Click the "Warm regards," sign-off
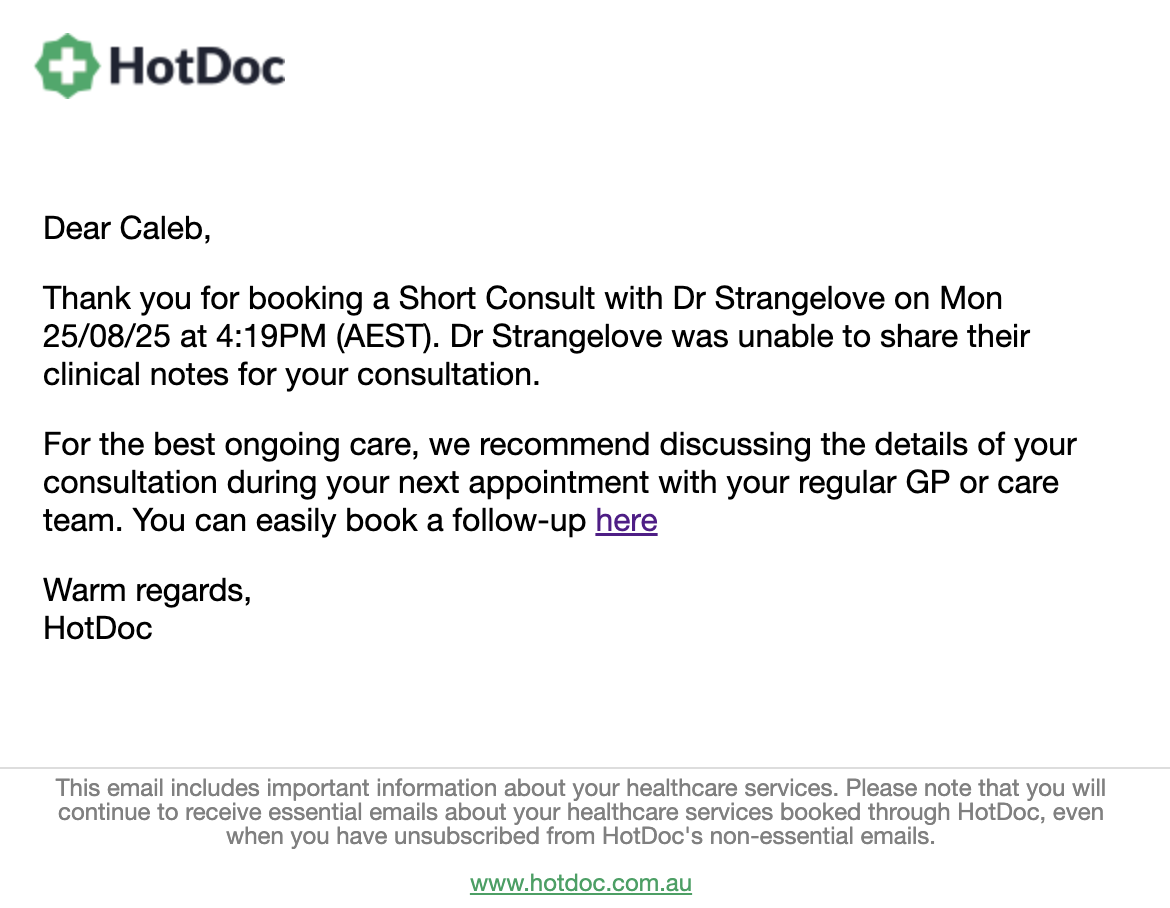1170x908 pixels. (x=147, y=590)
